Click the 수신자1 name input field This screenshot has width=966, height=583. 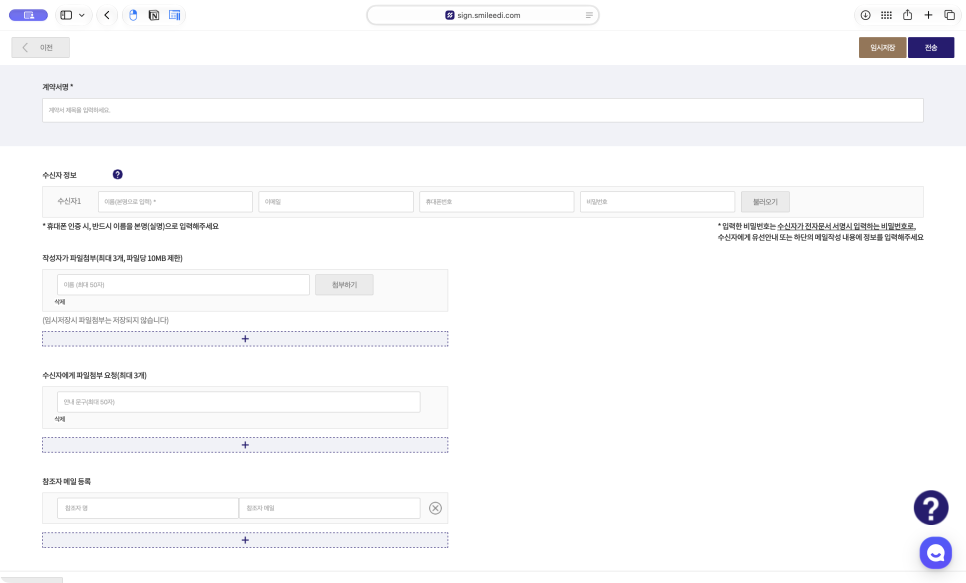pyautogui.click(x=176, y=202)
